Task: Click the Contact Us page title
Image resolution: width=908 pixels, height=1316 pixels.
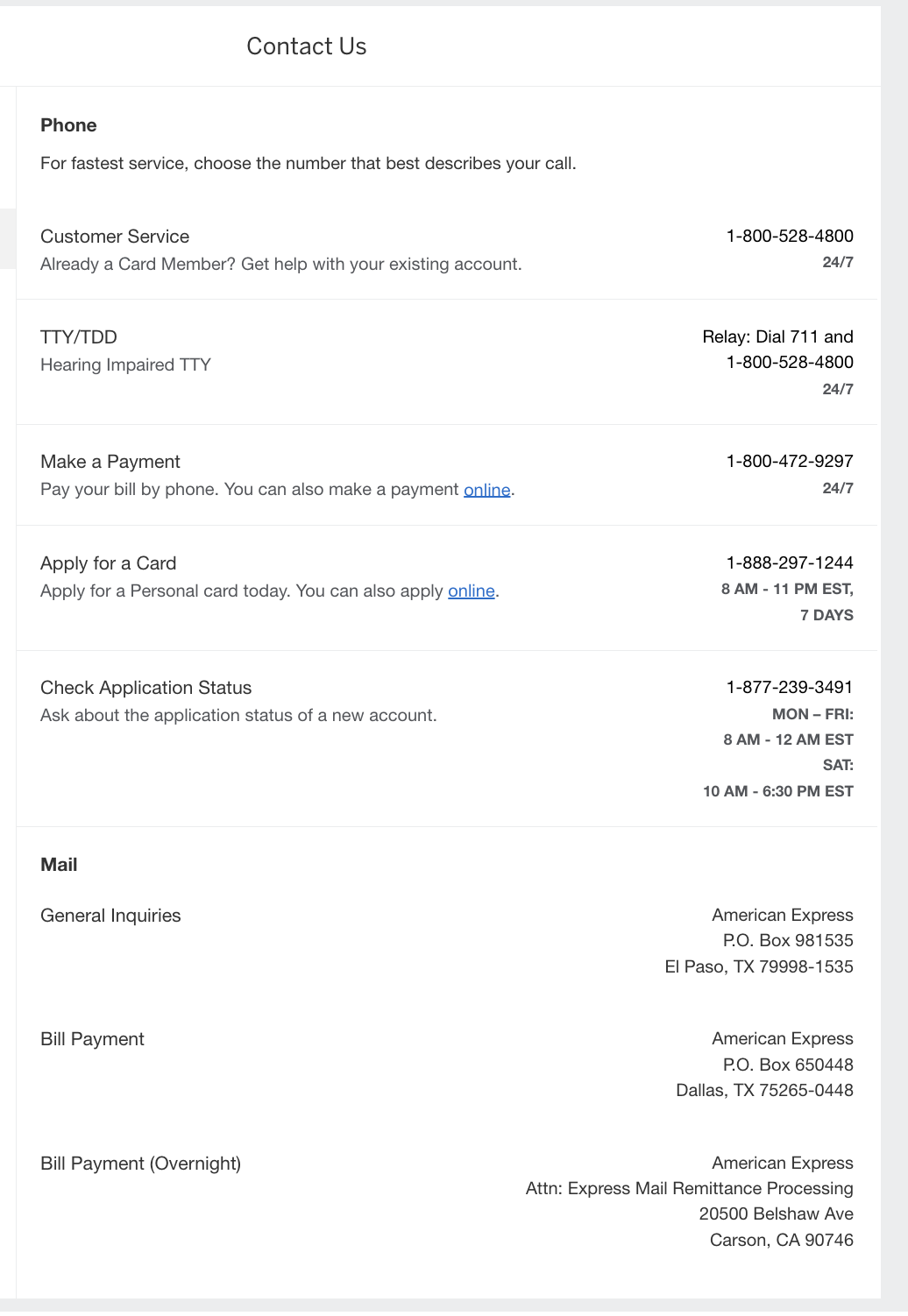Action: [x=306, y=46]
